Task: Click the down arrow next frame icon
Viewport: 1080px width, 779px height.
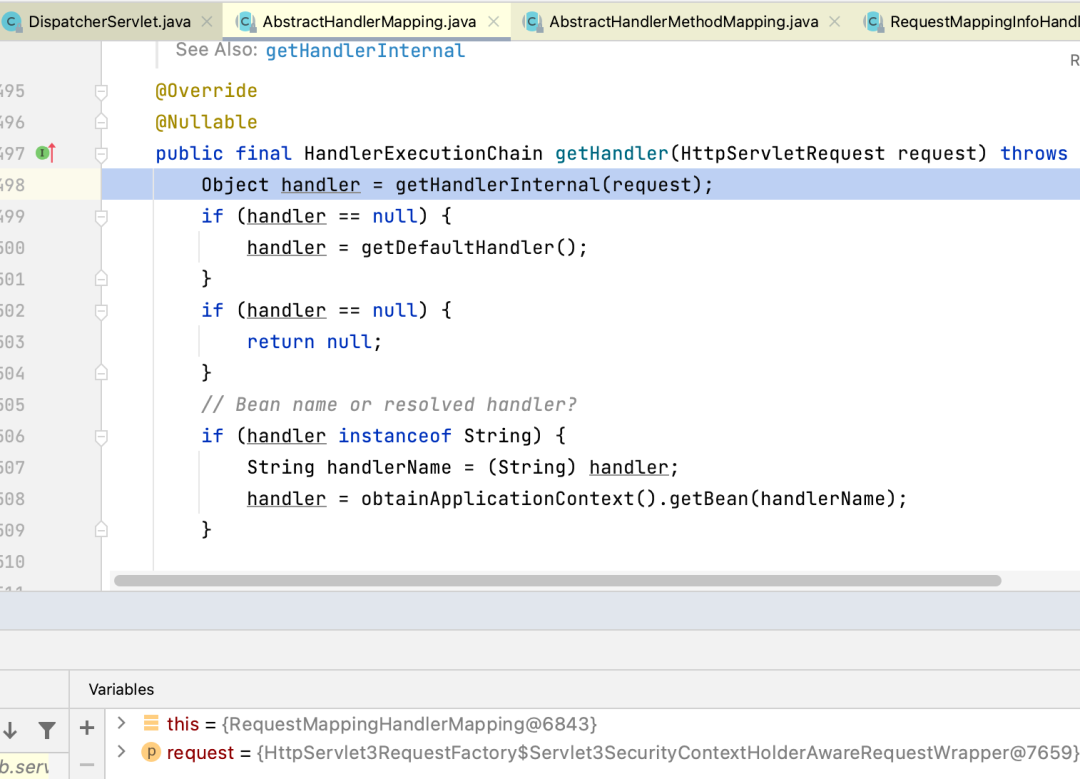Action: tap(10, 730)
